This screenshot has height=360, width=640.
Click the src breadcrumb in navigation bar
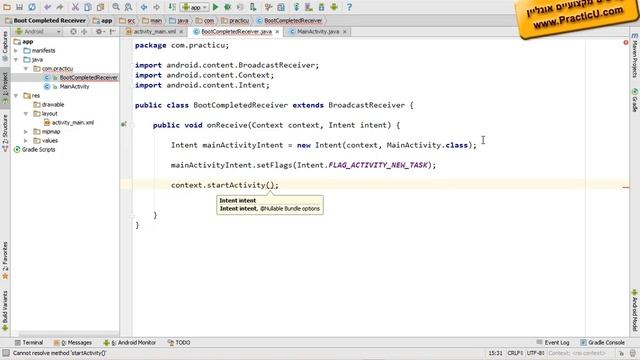tap(127, 20)
